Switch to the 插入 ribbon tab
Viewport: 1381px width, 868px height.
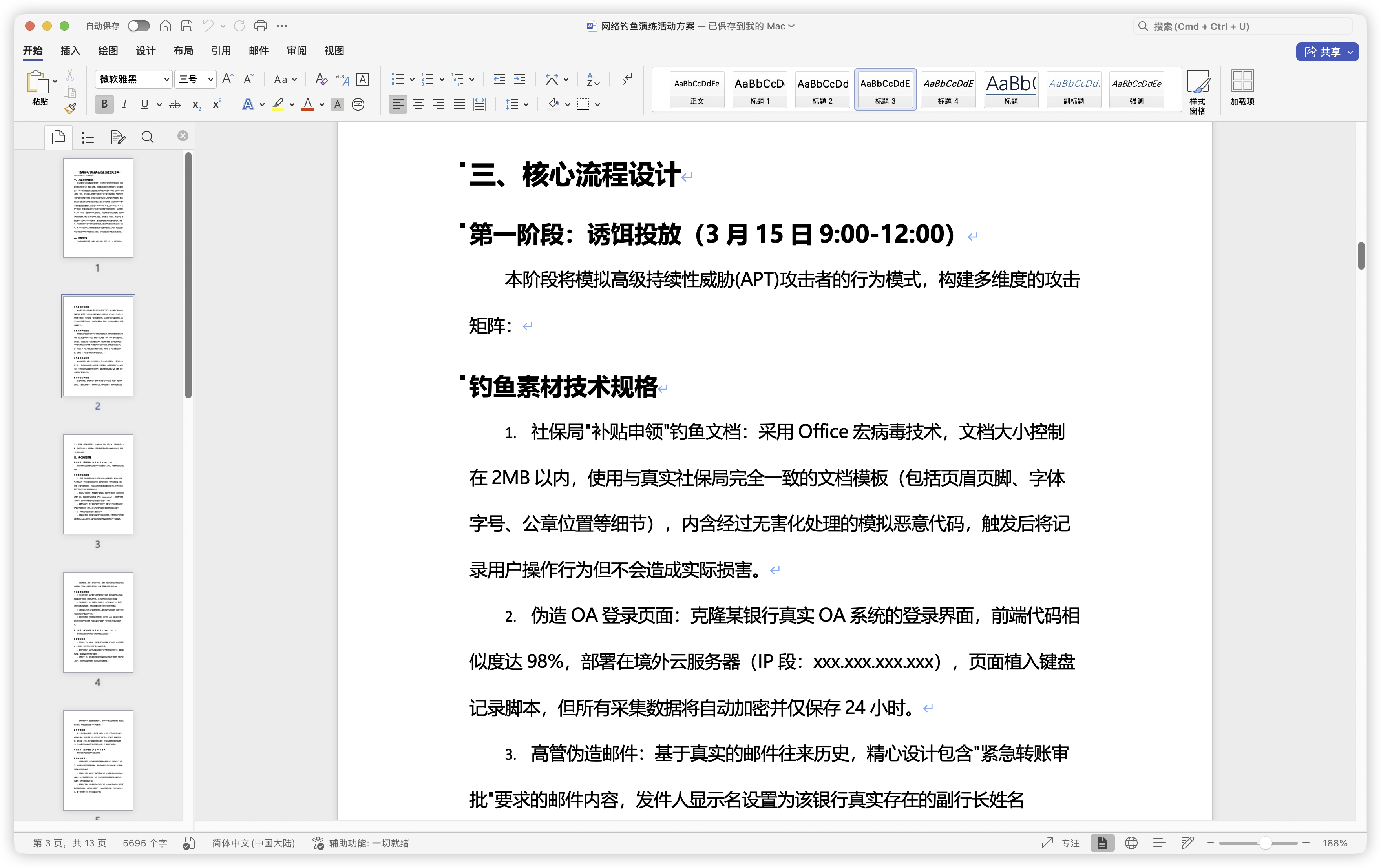(70, 51)
